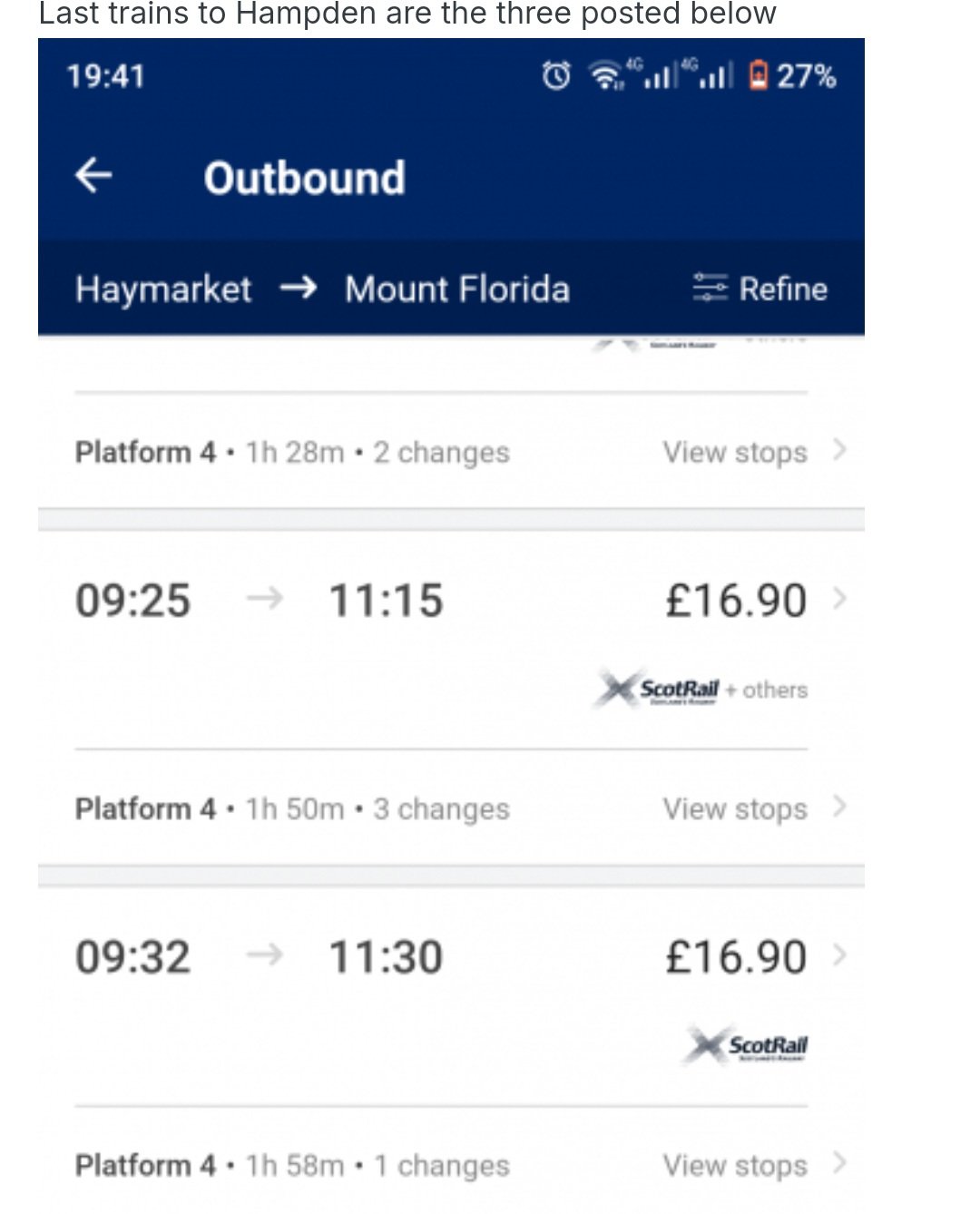Tap the back arrow beside Outbound
Screen dimensions: 980x1214
click(93, 174)
